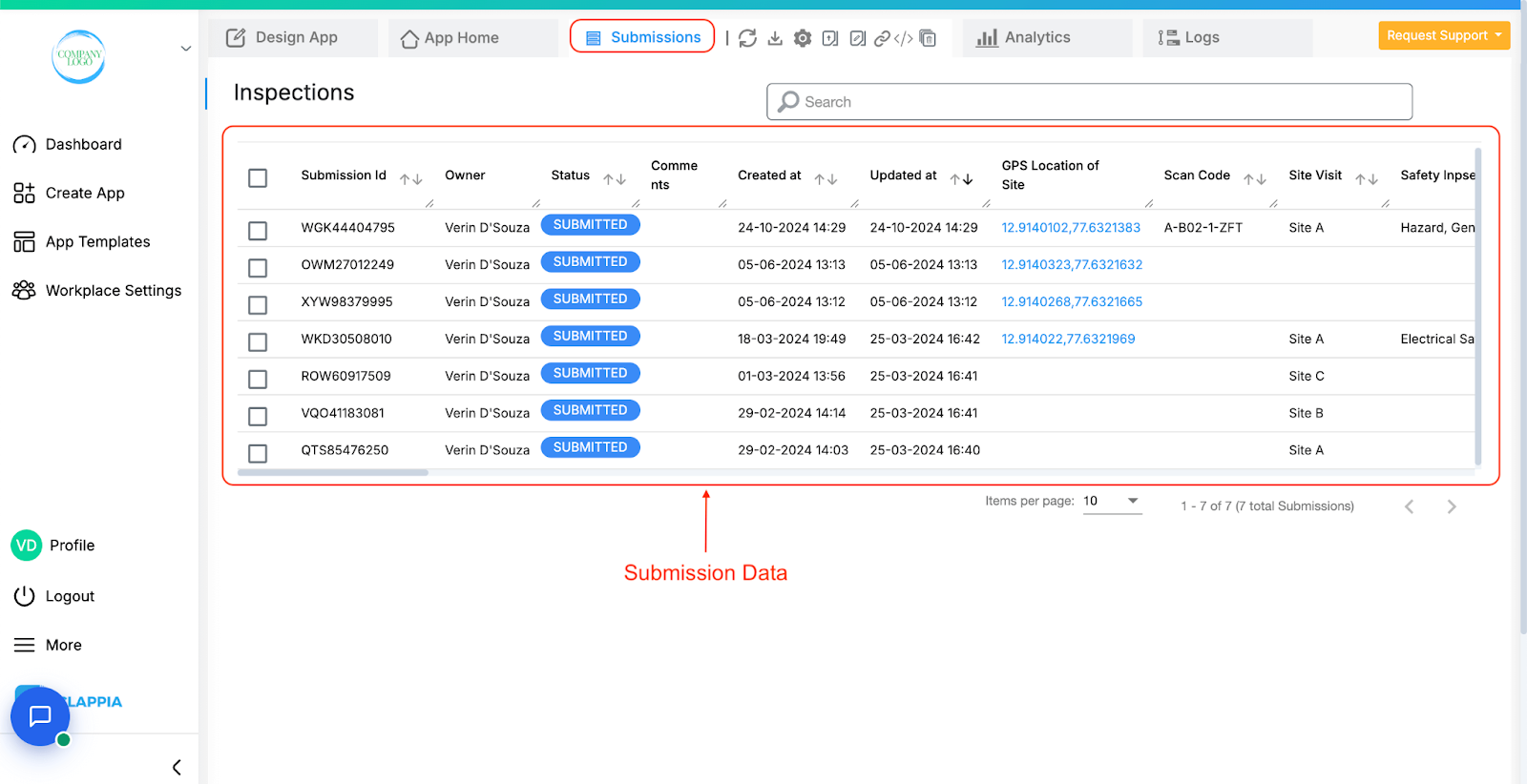Go to the next page of submissions
1527x784 pixels.
pyautogui.click(x=1452, y=506)
